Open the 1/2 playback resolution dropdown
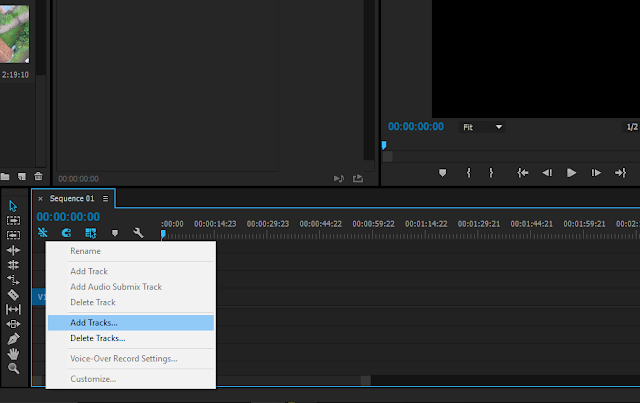This screenshot has height=403, width=640. (x=632, y=127)
